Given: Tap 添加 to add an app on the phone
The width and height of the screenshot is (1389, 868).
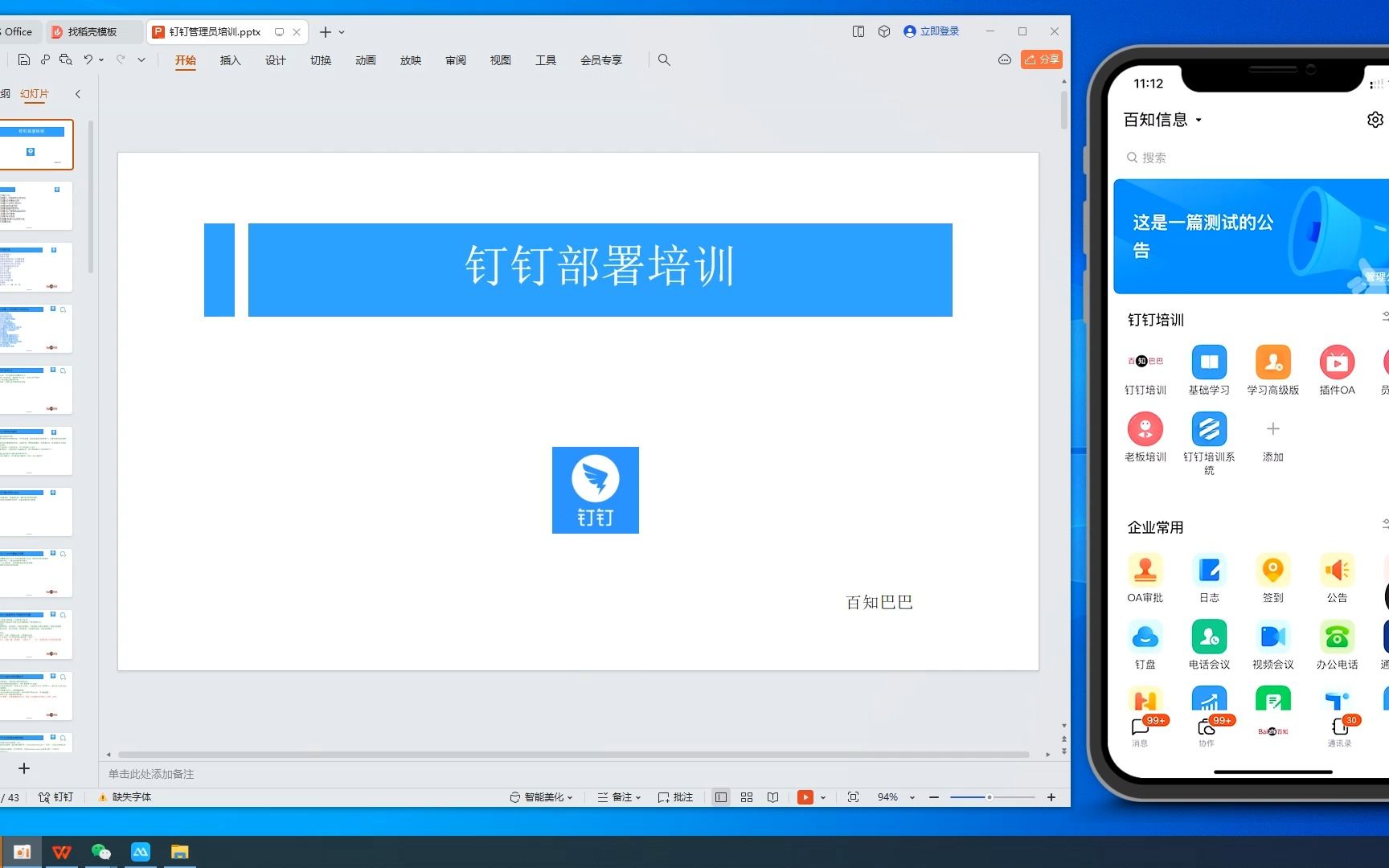Looking at the screenshot, I should pos(1273,440).
